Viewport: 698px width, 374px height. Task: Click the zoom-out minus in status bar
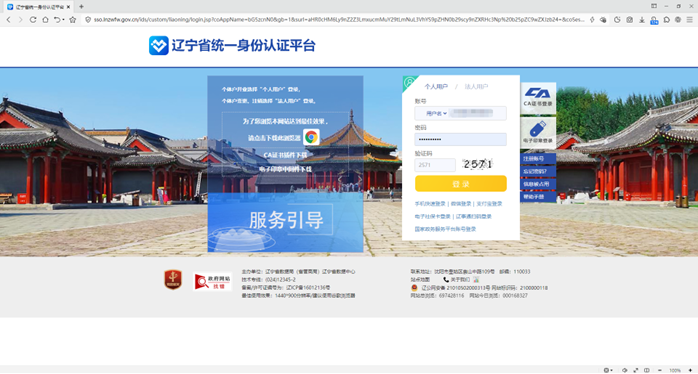pyautogui.click(x=659, y=370)
